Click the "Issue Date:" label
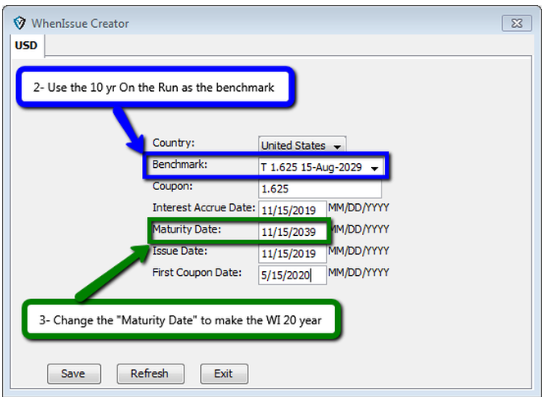 (180, 251)
